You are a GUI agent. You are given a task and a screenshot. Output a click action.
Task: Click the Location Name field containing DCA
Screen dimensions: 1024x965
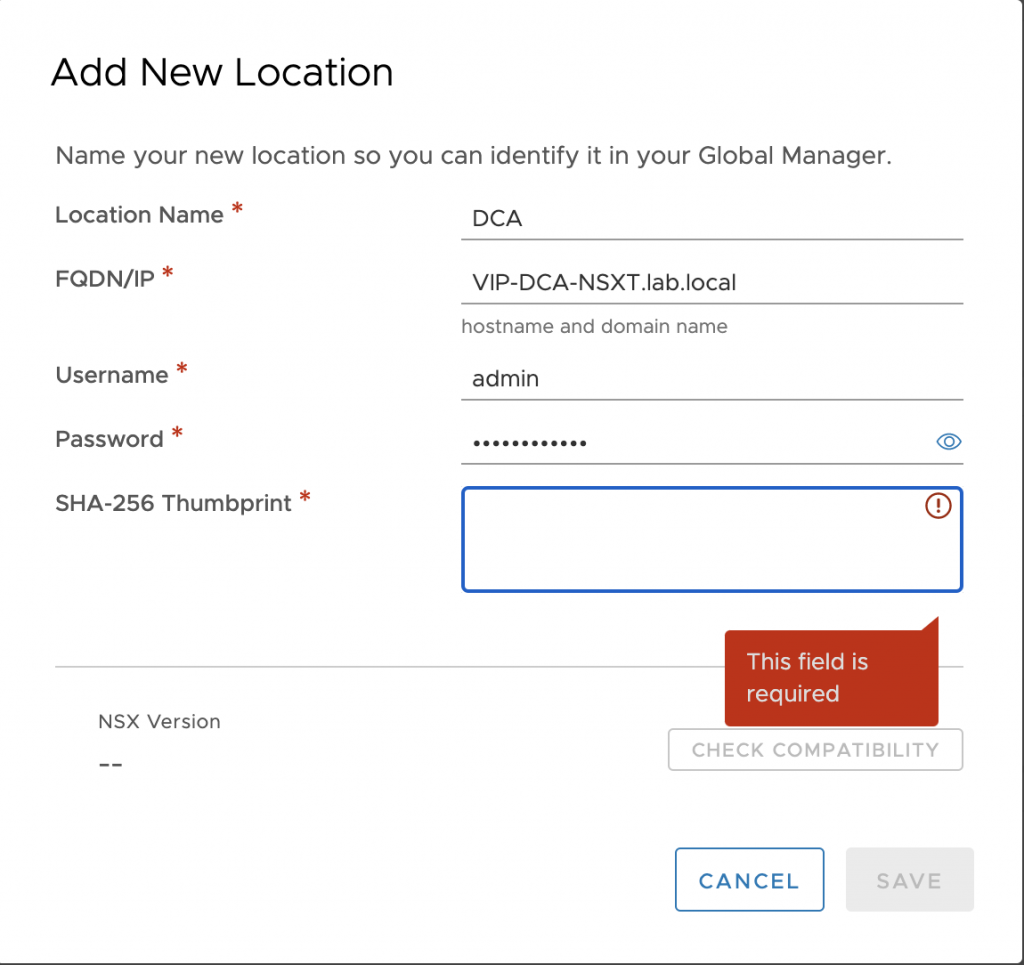(712, 219)
